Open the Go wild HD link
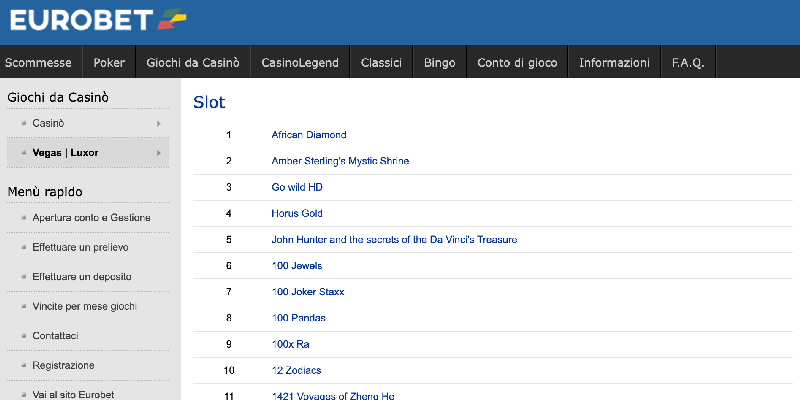The width and height of the screenshot is (800, 400). point(297,187)
